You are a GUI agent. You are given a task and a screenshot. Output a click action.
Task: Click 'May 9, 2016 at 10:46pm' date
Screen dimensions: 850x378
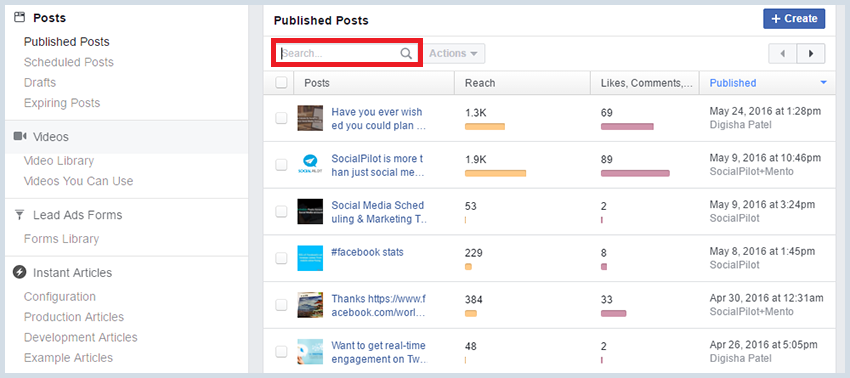pos(765,158)
